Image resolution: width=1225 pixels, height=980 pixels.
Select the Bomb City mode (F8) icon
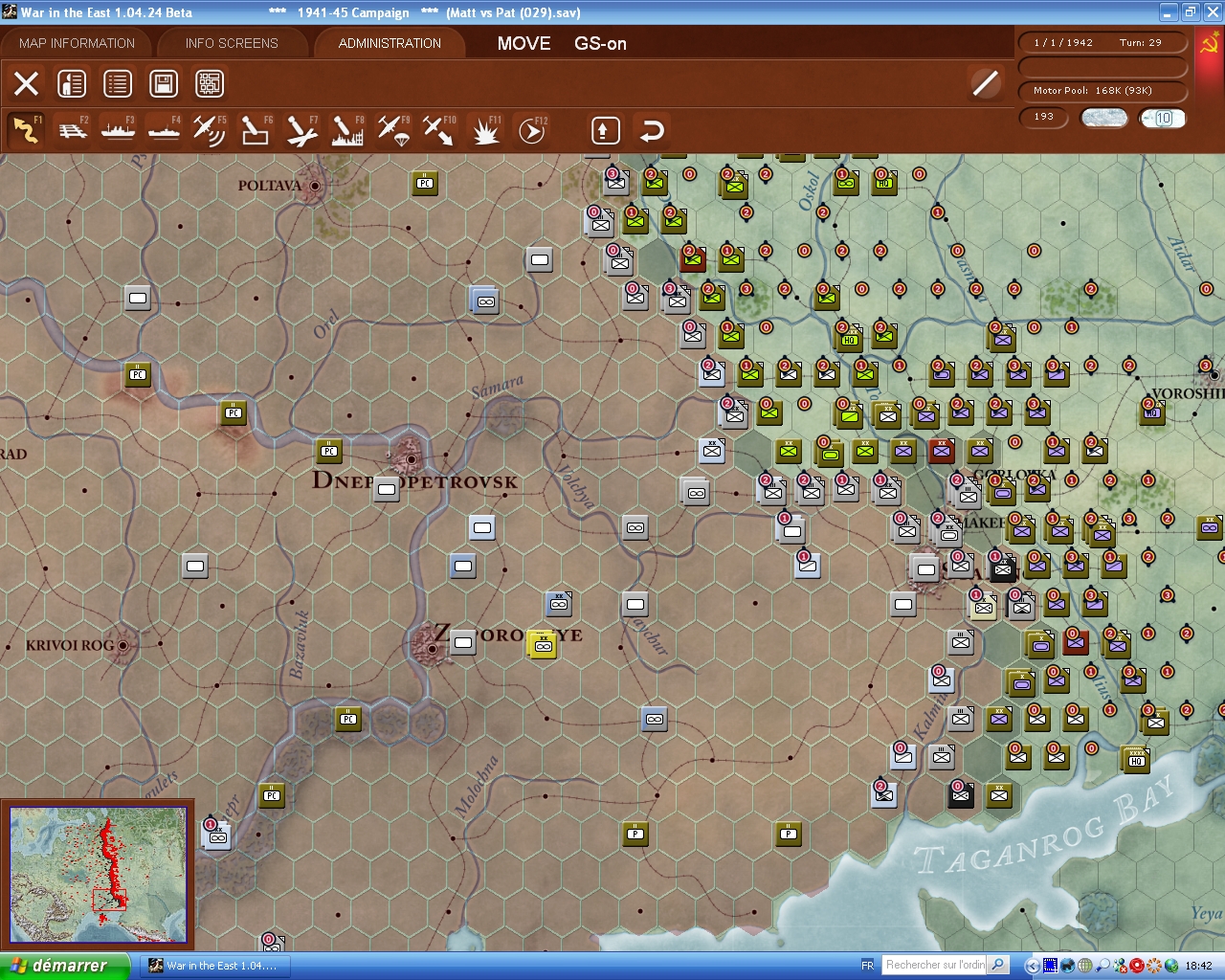tap(347, 130)
